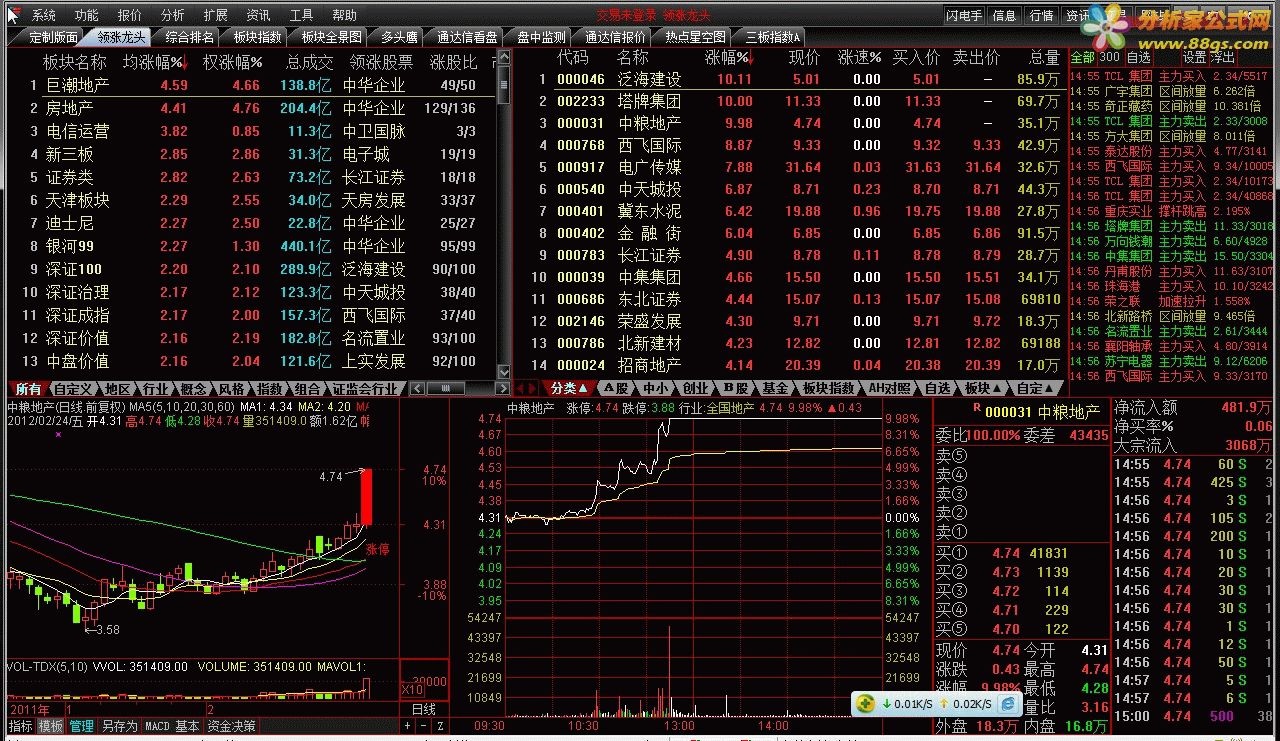The height and width of the screenshot is (741, 1280).
Task: Select sector row 迪士尼
Action: [x=252, y=223]
